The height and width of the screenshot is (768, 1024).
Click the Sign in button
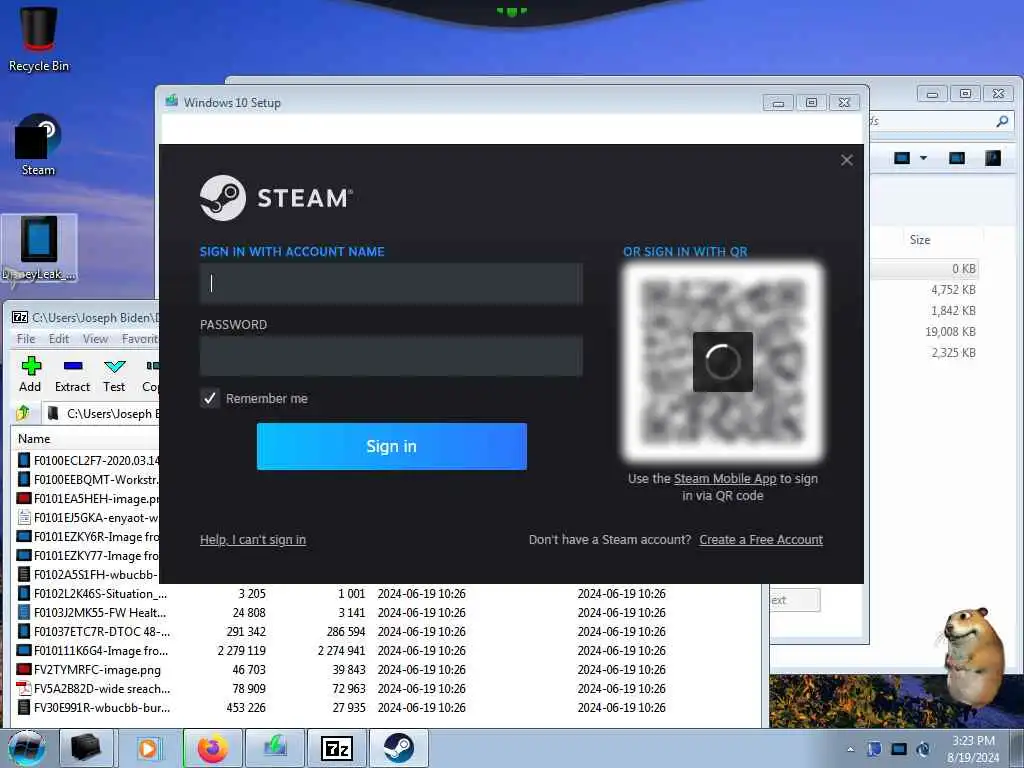392,446
